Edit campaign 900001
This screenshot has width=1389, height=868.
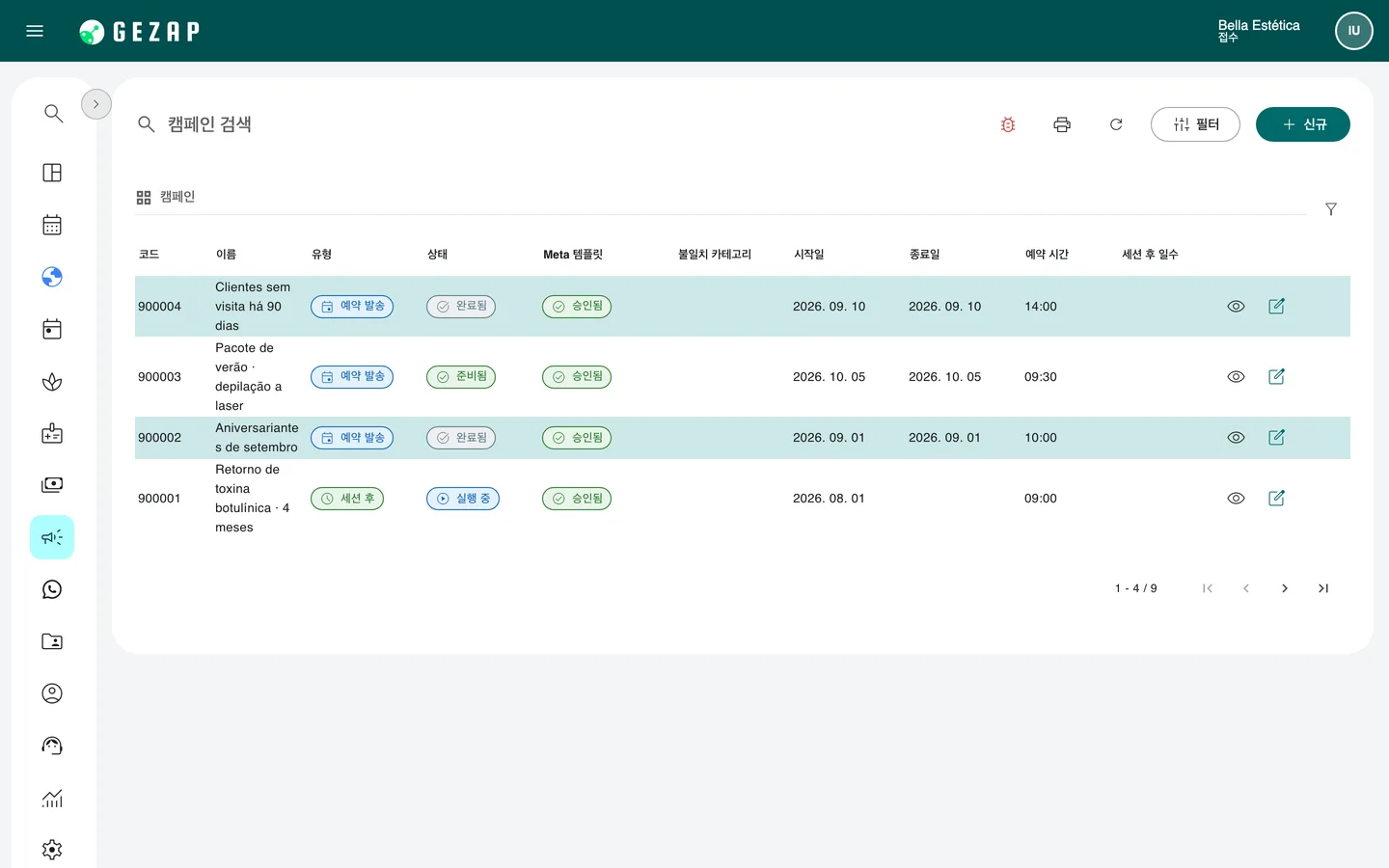(x=1276, y=498)
